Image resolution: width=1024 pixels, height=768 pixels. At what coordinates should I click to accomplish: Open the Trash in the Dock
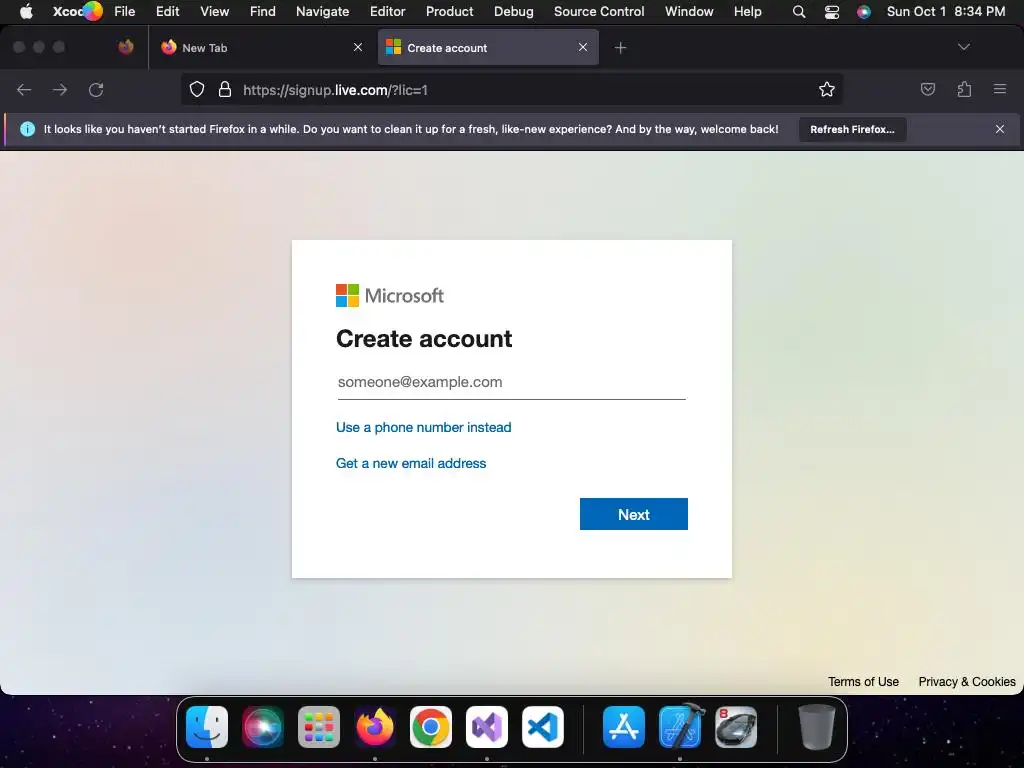[x=816, y=727]
